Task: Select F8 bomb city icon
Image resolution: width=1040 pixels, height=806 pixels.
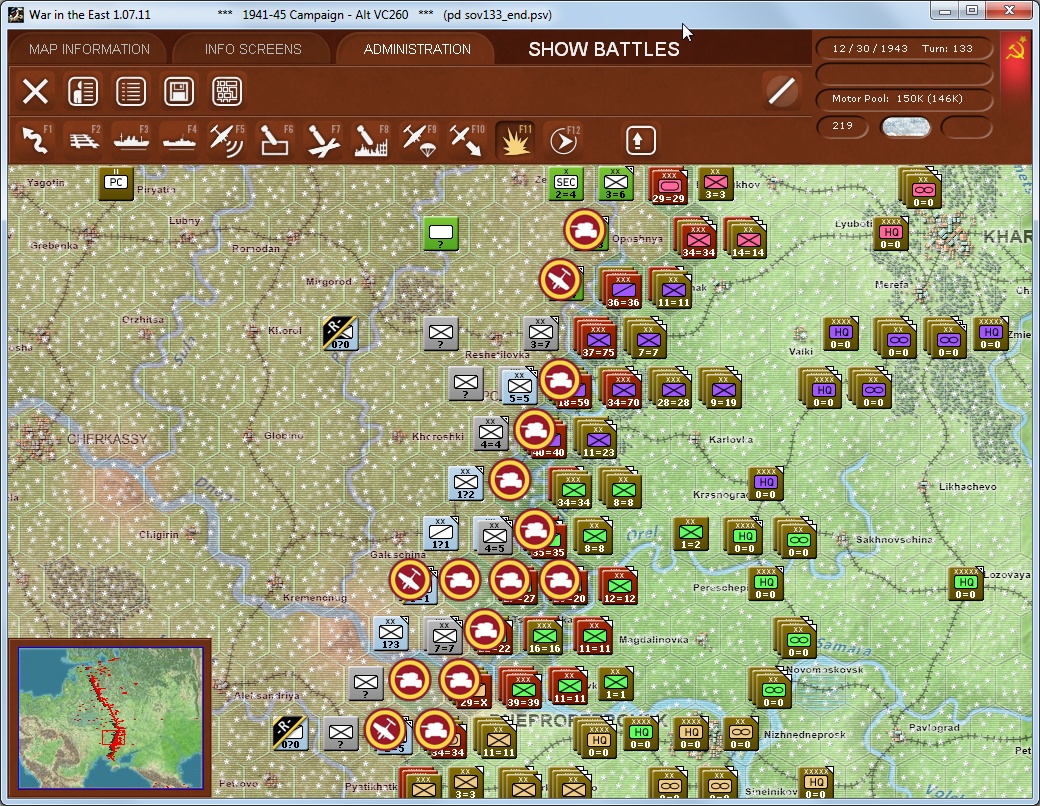Action: (371, 140)
